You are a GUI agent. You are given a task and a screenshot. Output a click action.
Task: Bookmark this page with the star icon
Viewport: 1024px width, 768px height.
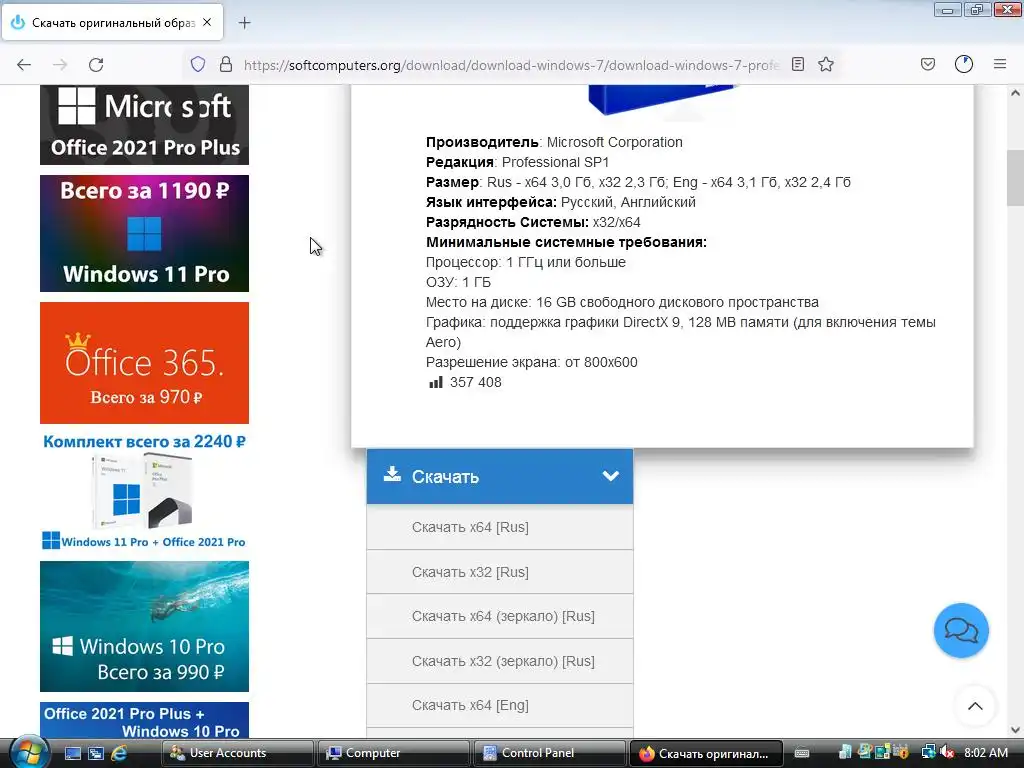[x=826, y=64]
